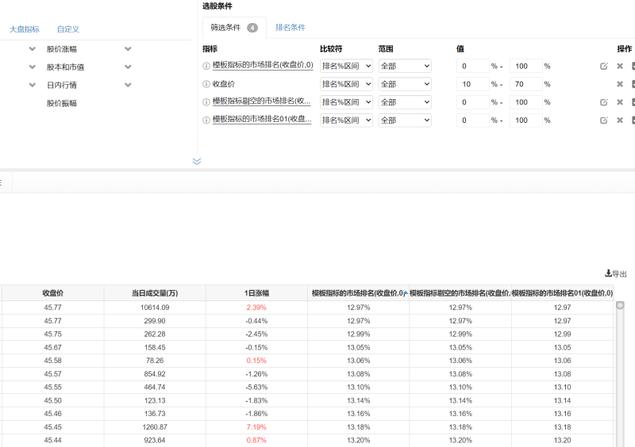
Task: Click info icon of first 模板指标 condition
Action: pyautogui.click(x=207, y=67)
